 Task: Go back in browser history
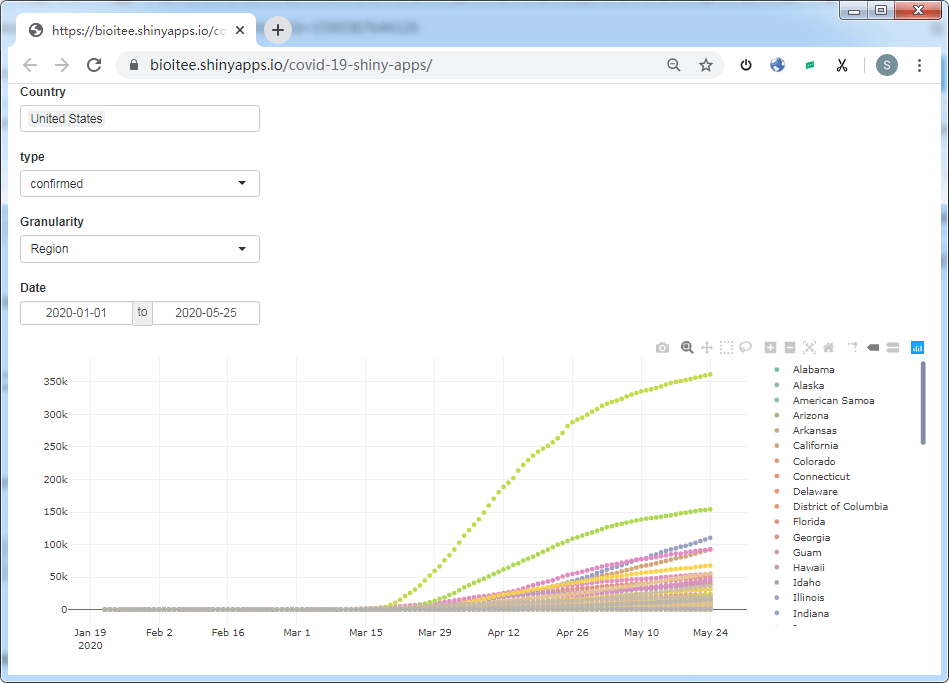(x=30, y=65)
